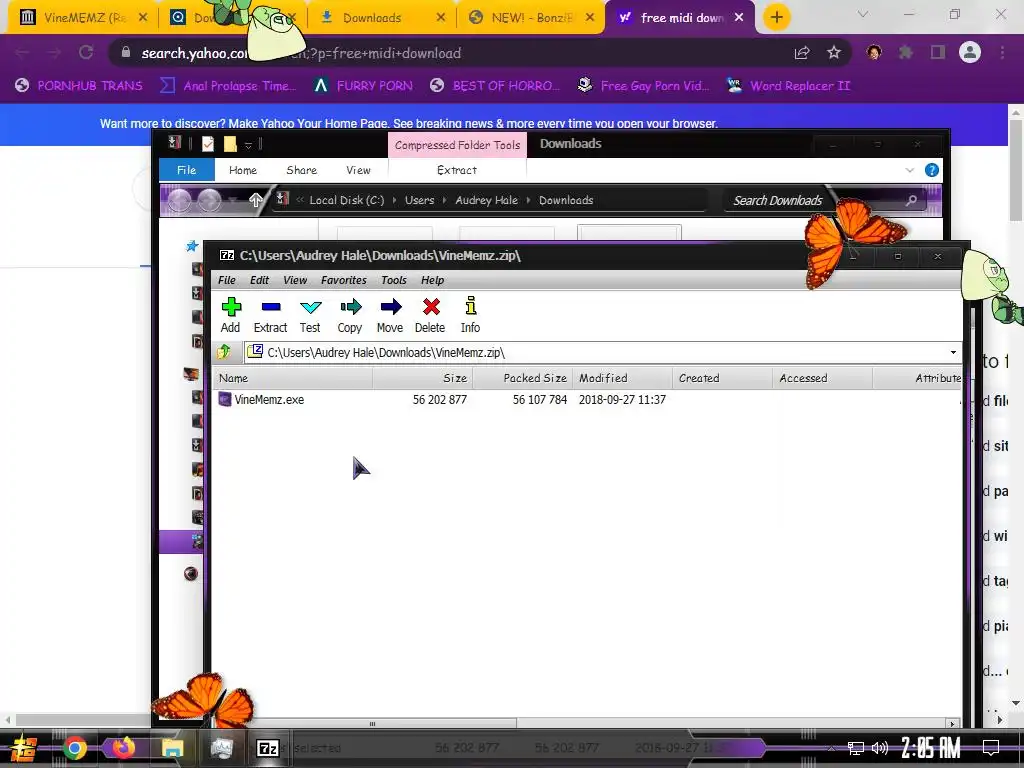Image resolution: width=1024 pixels, height=768 pixels.
Task: Switch to View tab in Explorer
Action: (x=359, y=170)
